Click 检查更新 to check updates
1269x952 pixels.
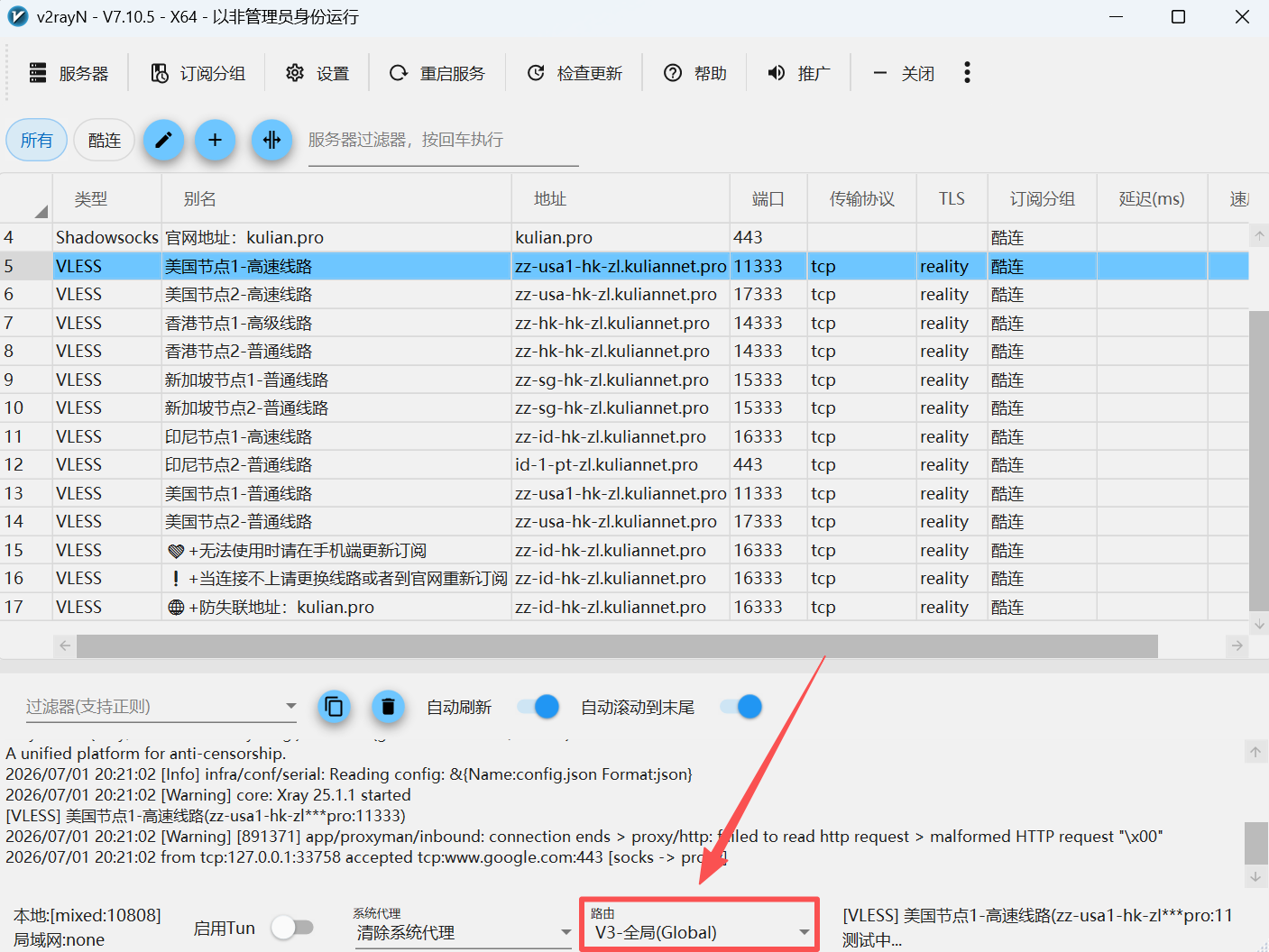(x=575, y=73)
